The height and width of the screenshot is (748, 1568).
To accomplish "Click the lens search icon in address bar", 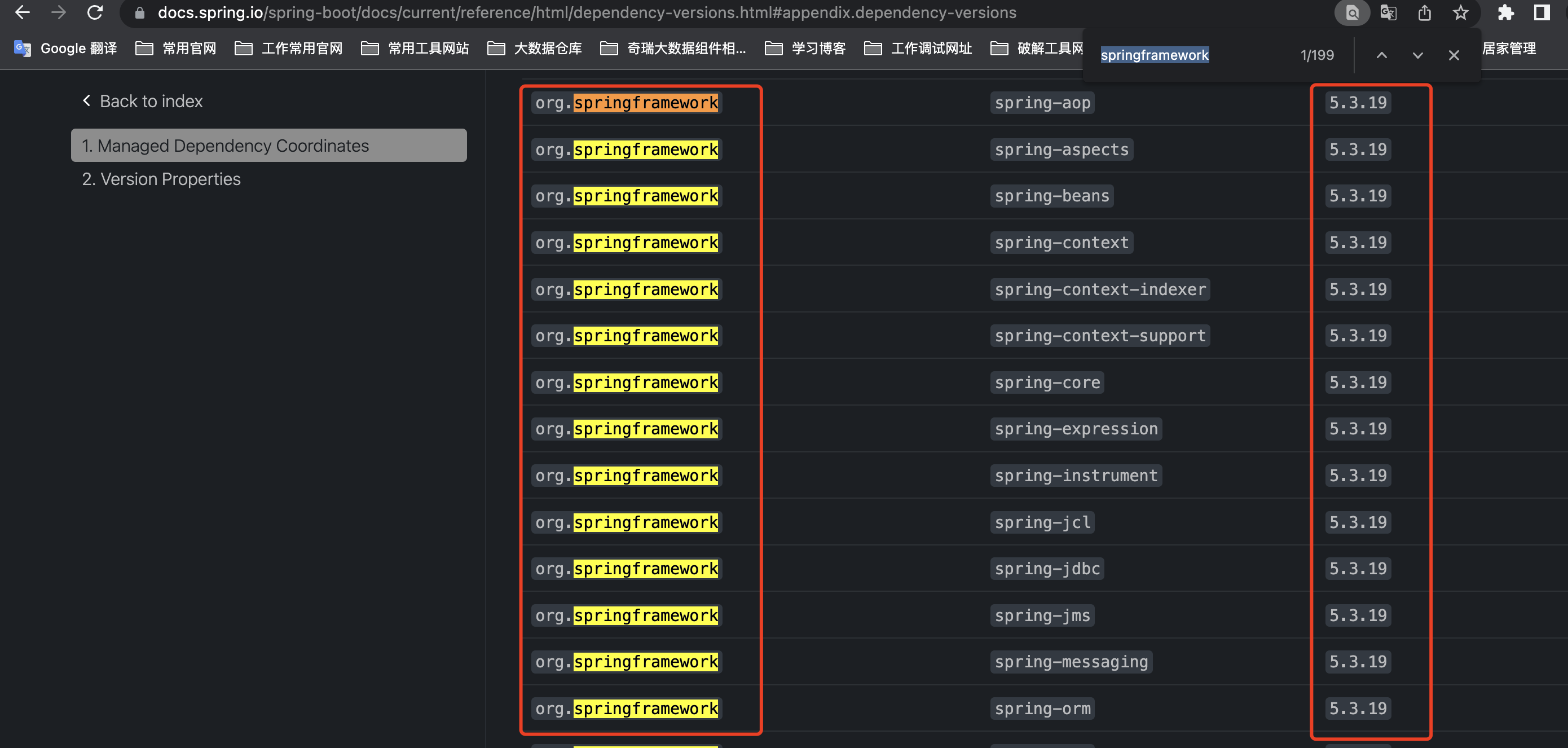I will point(1352,12).
